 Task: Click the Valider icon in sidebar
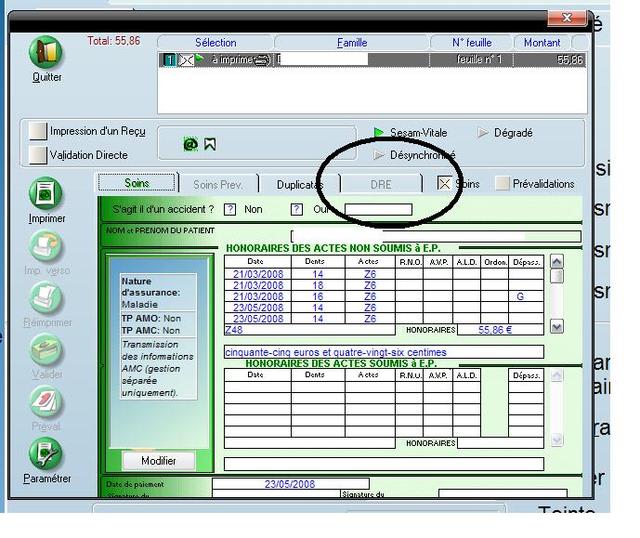[46, 350]
